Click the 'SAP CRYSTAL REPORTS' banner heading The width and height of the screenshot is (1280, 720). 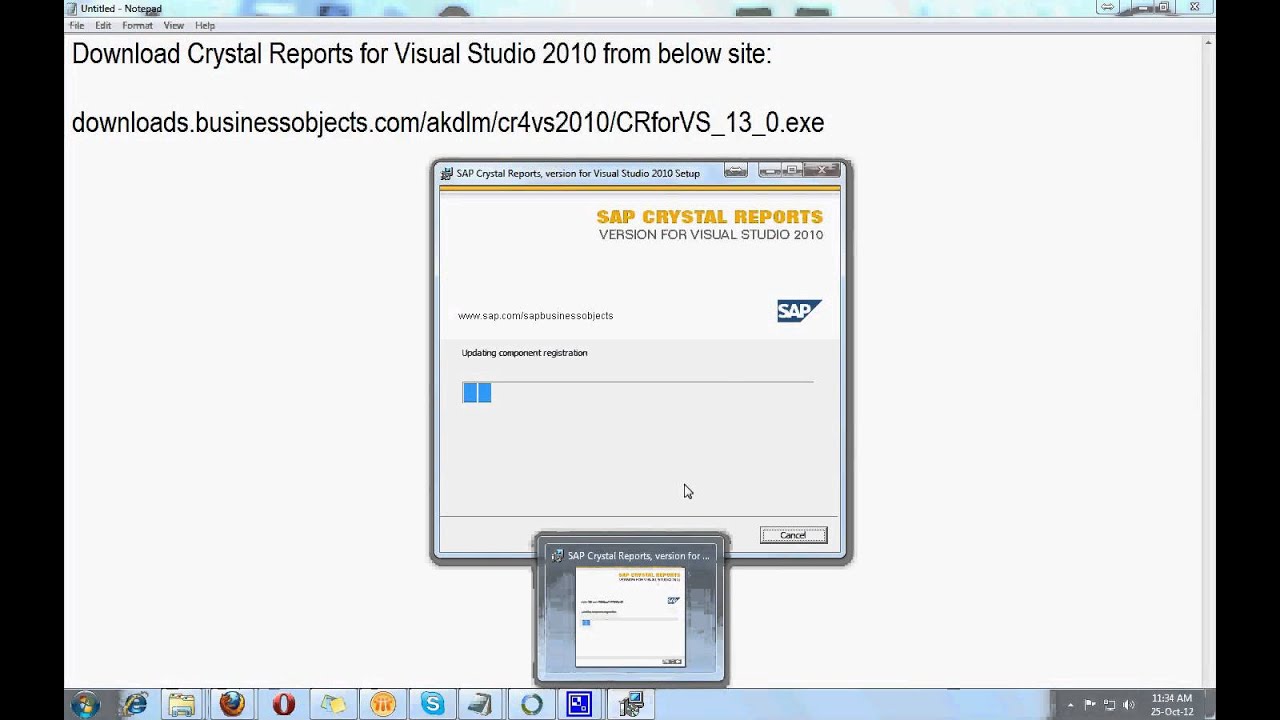tap(709, 217)
